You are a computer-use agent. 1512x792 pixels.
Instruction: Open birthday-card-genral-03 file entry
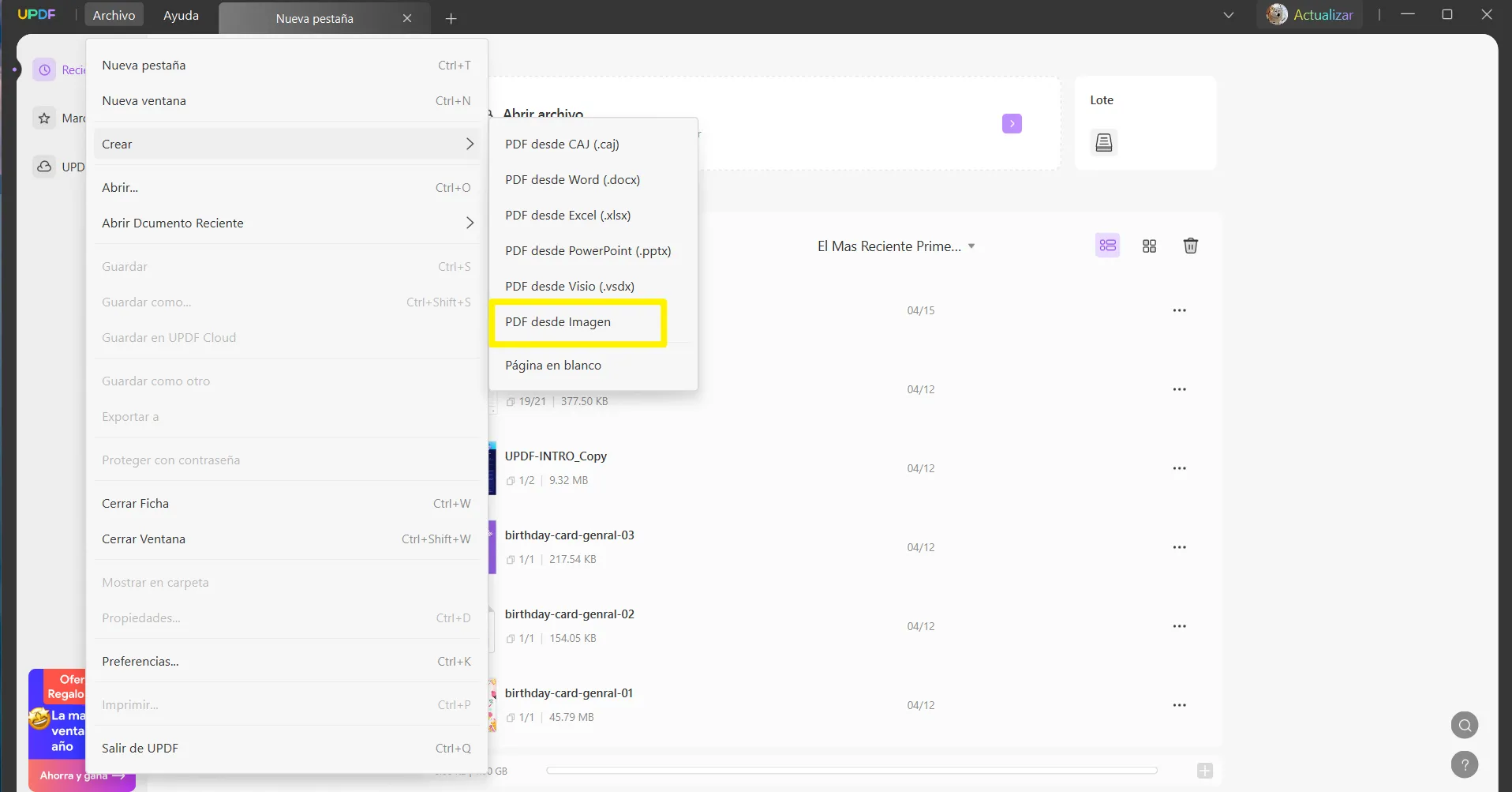(569, 535)
